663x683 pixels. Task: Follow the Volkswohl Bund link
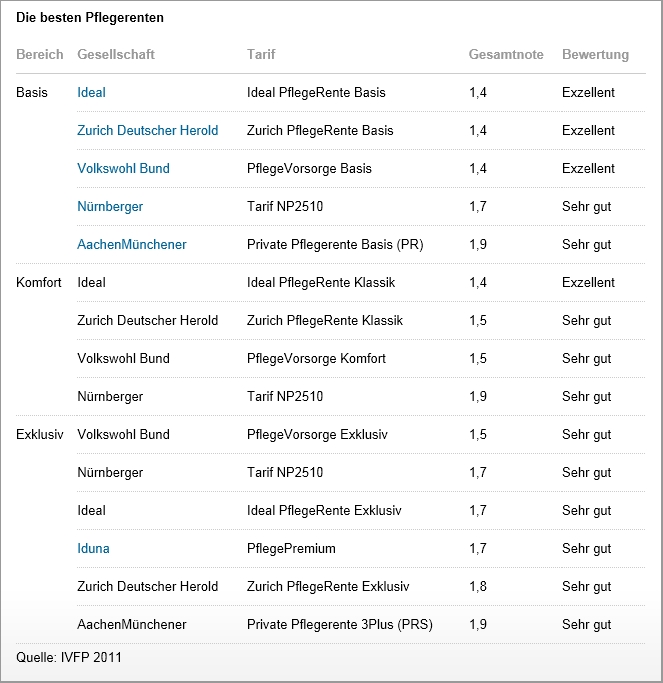pos(123,168)
